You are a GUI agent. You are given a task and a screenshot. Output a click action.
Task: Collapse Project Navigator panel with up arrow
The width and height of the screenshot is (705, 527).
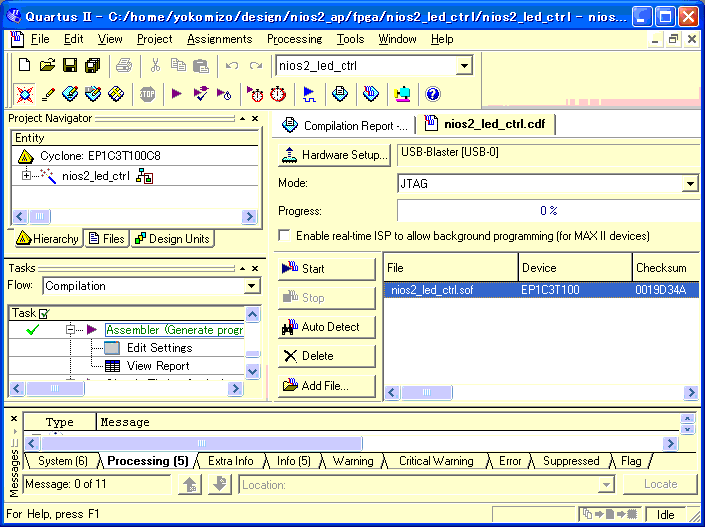[x=242, y=119]
